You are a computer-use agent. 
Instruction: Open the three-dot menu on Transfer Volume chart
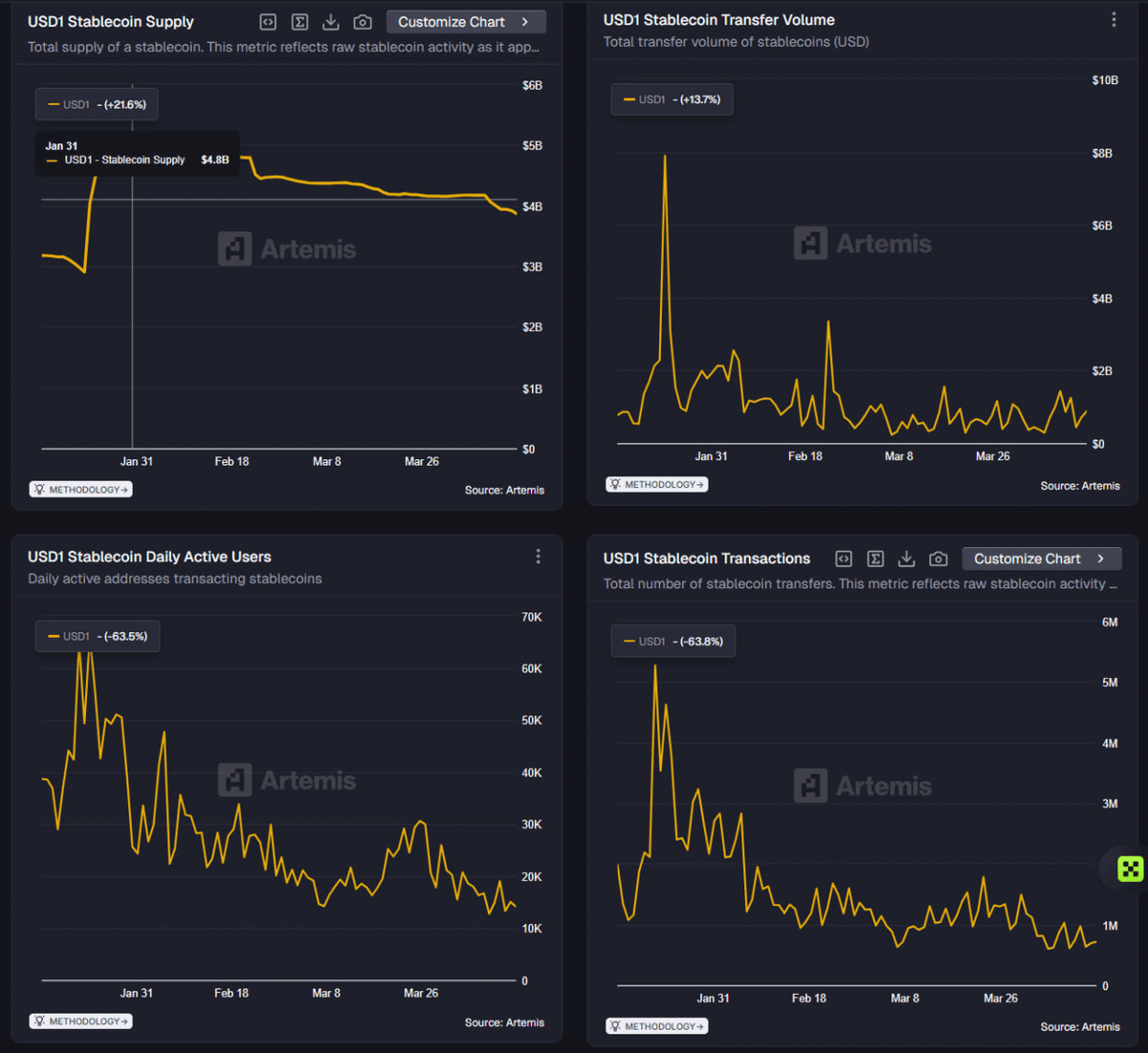click(x=1114, y=20)
